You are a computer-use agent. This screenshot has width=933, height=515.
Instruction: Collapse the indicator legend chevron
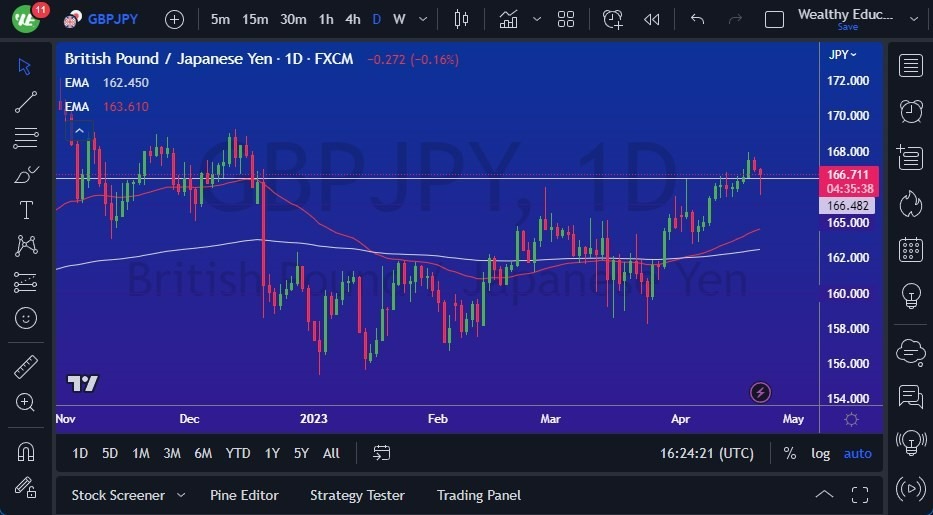click(x=80, y=131)
